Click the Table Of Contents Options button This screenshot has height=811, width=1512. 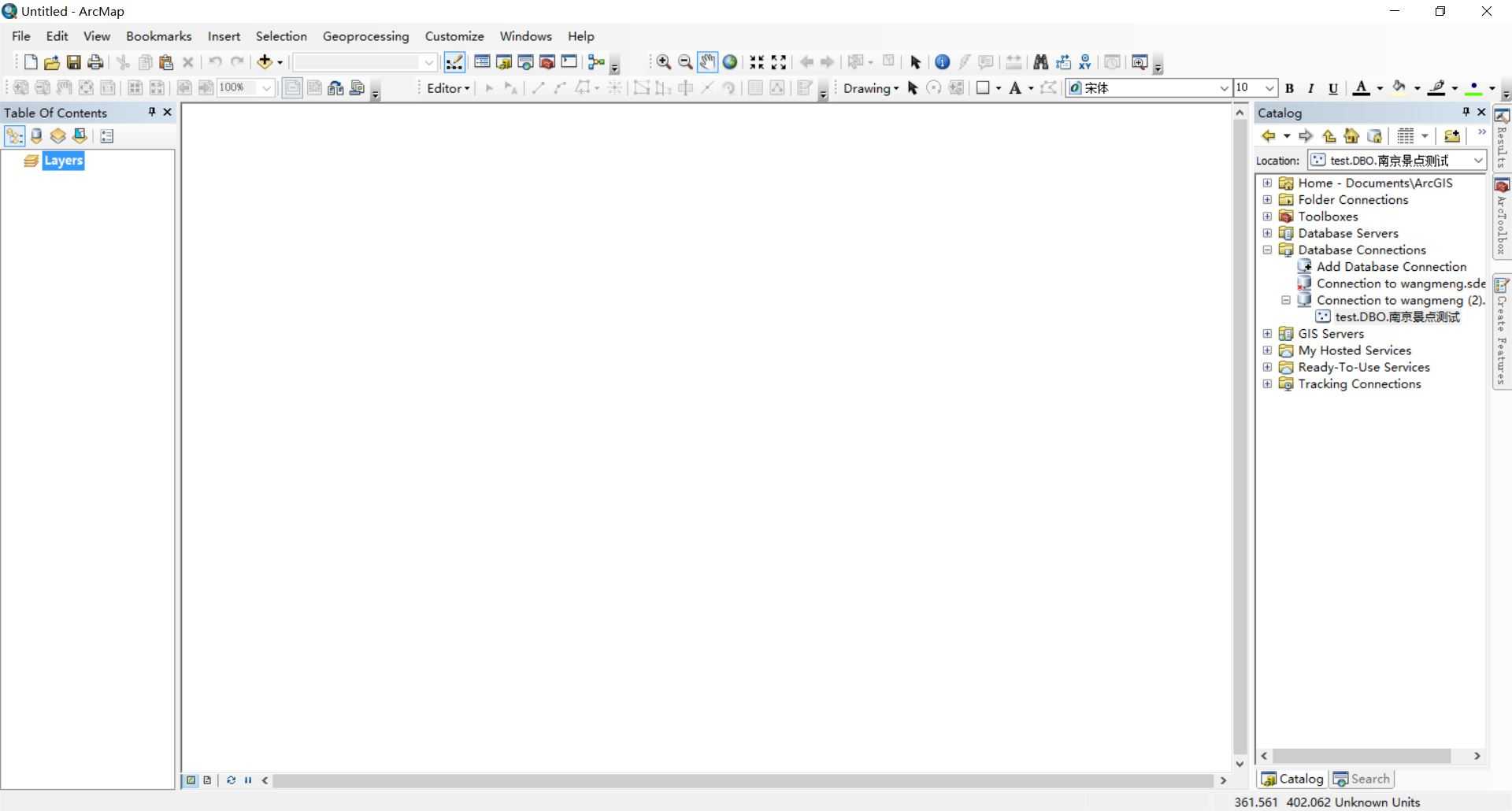107,136
